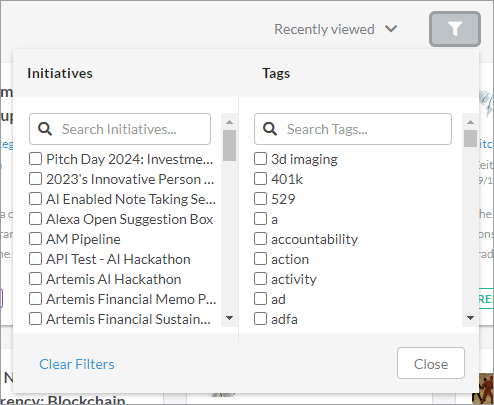Check the Pitch Day 2024 initiative checkbox

click(x=35, y=159)
